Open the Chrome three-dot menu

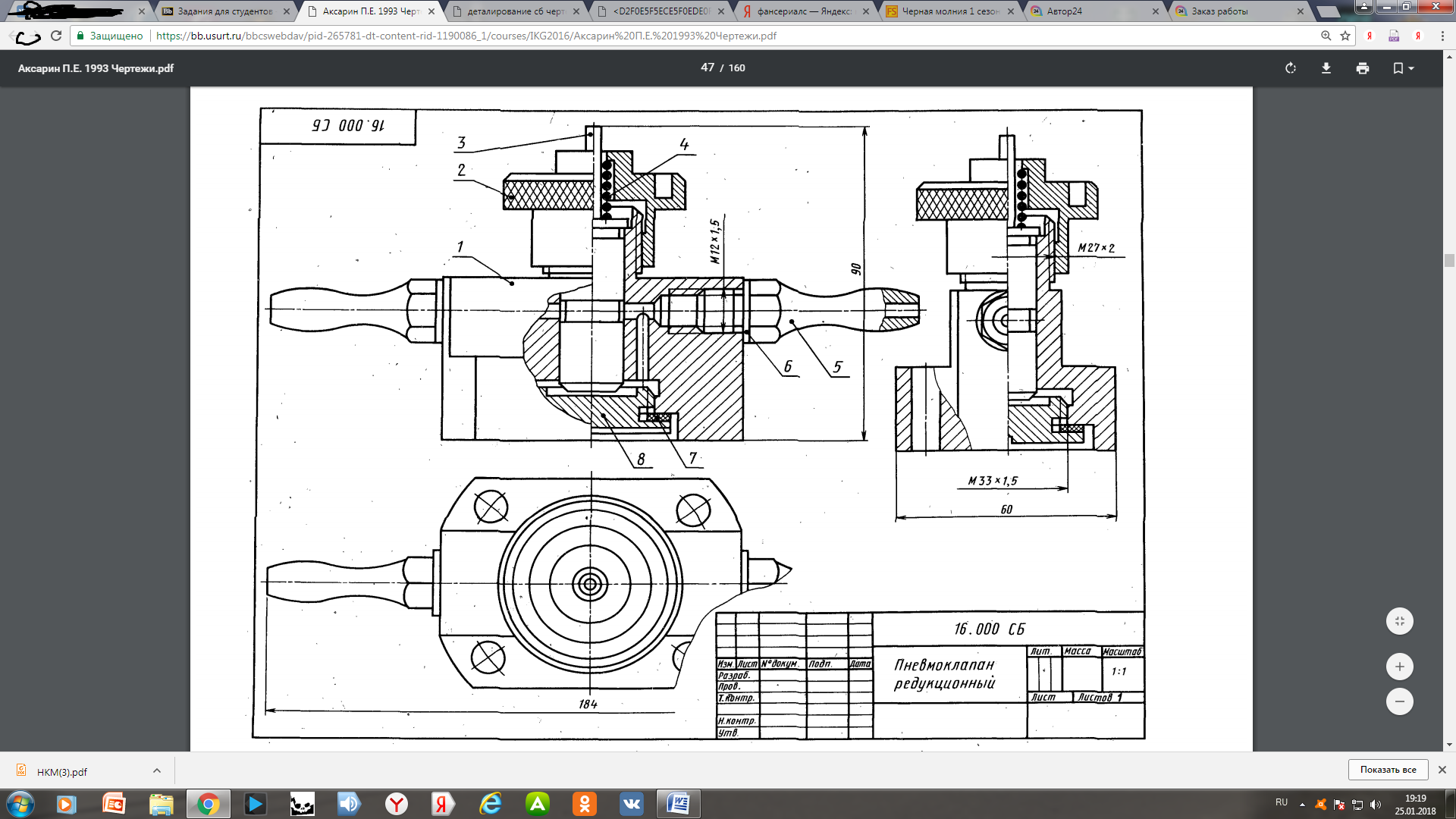[x=1442, y=36]
